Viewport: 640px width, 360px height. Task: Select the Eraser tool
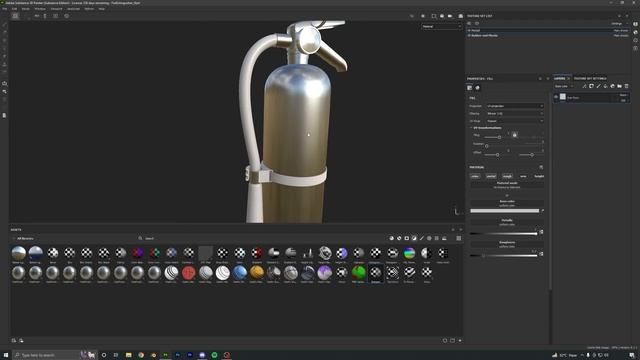coord(4,32)
